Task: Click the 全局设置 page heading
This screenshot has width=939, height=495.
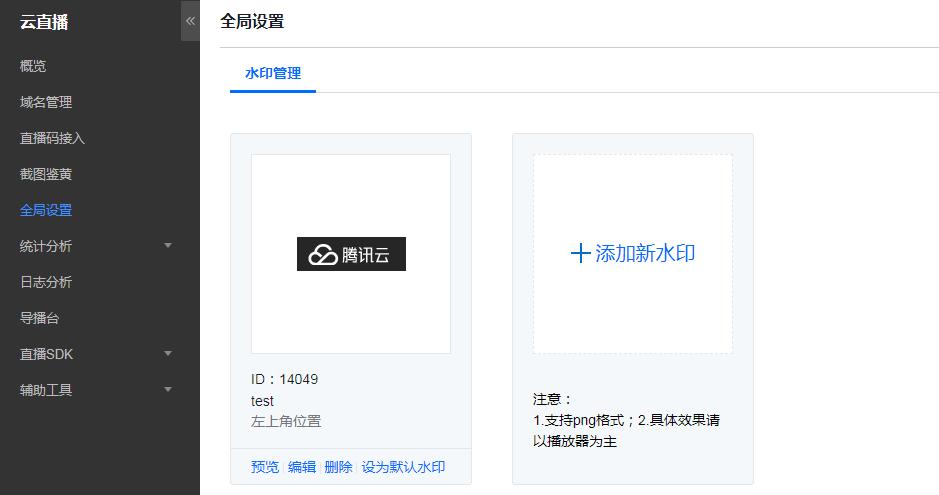Action: [x=252, y=22]
